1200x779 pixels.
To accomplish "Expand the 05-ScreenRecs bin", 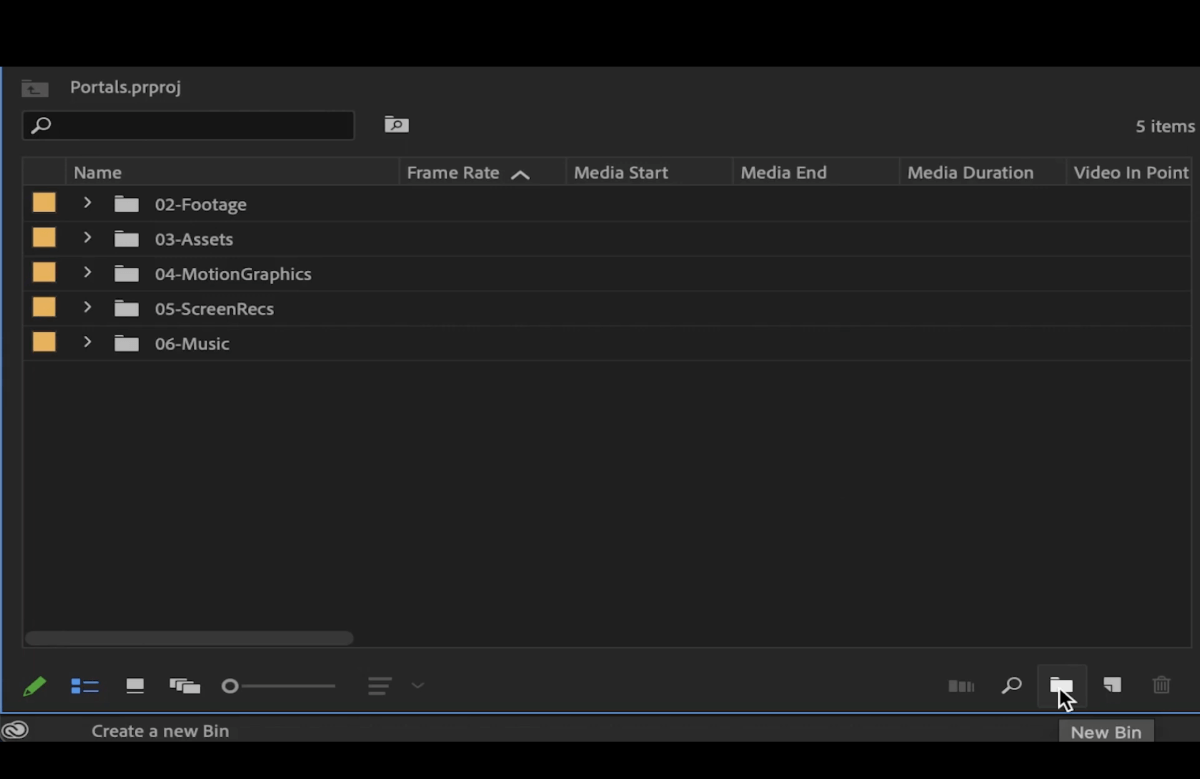I will [87, 308].
